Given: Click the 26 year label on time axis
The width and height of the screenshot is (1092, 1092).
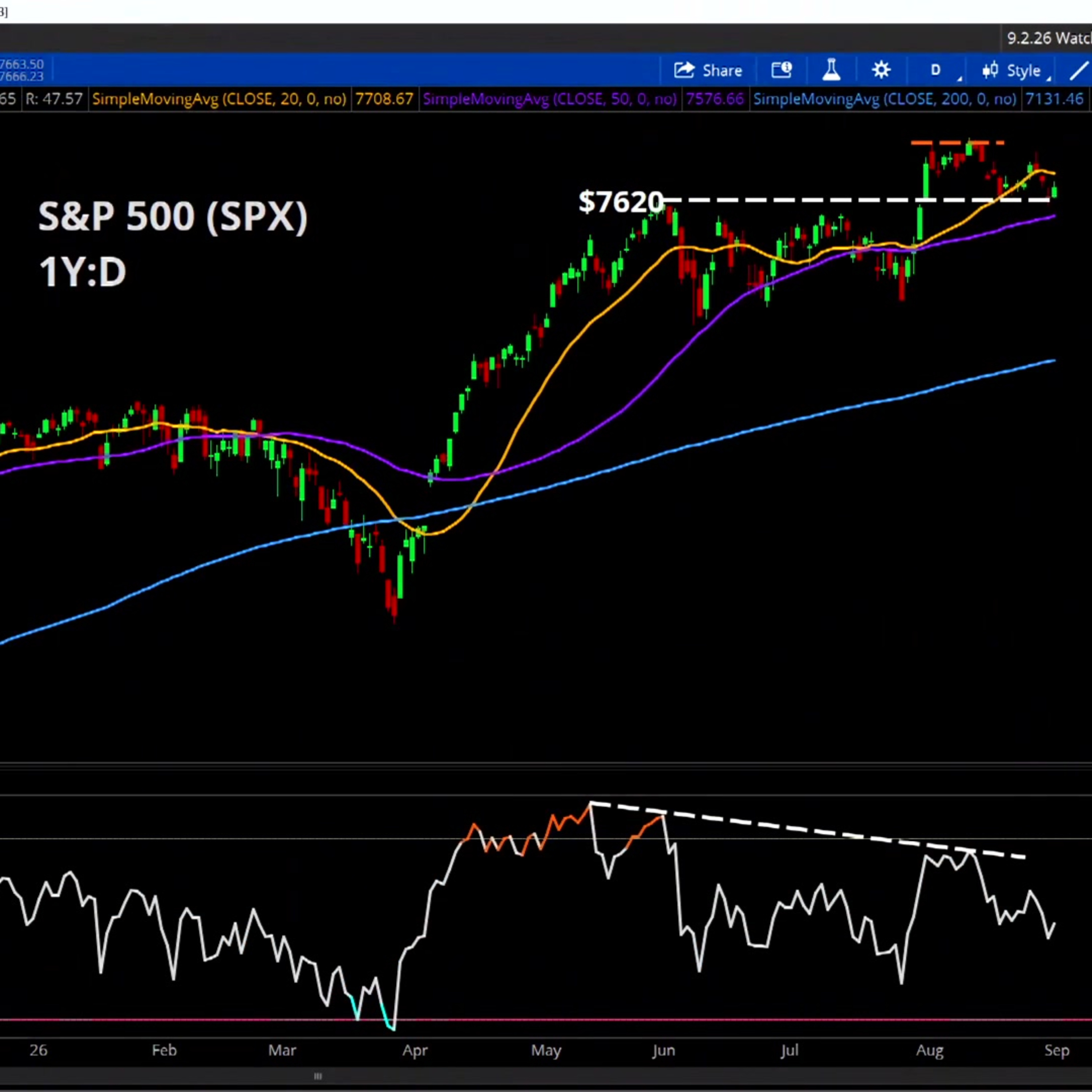Looking at the screenshot, I should click(39, 1050).
